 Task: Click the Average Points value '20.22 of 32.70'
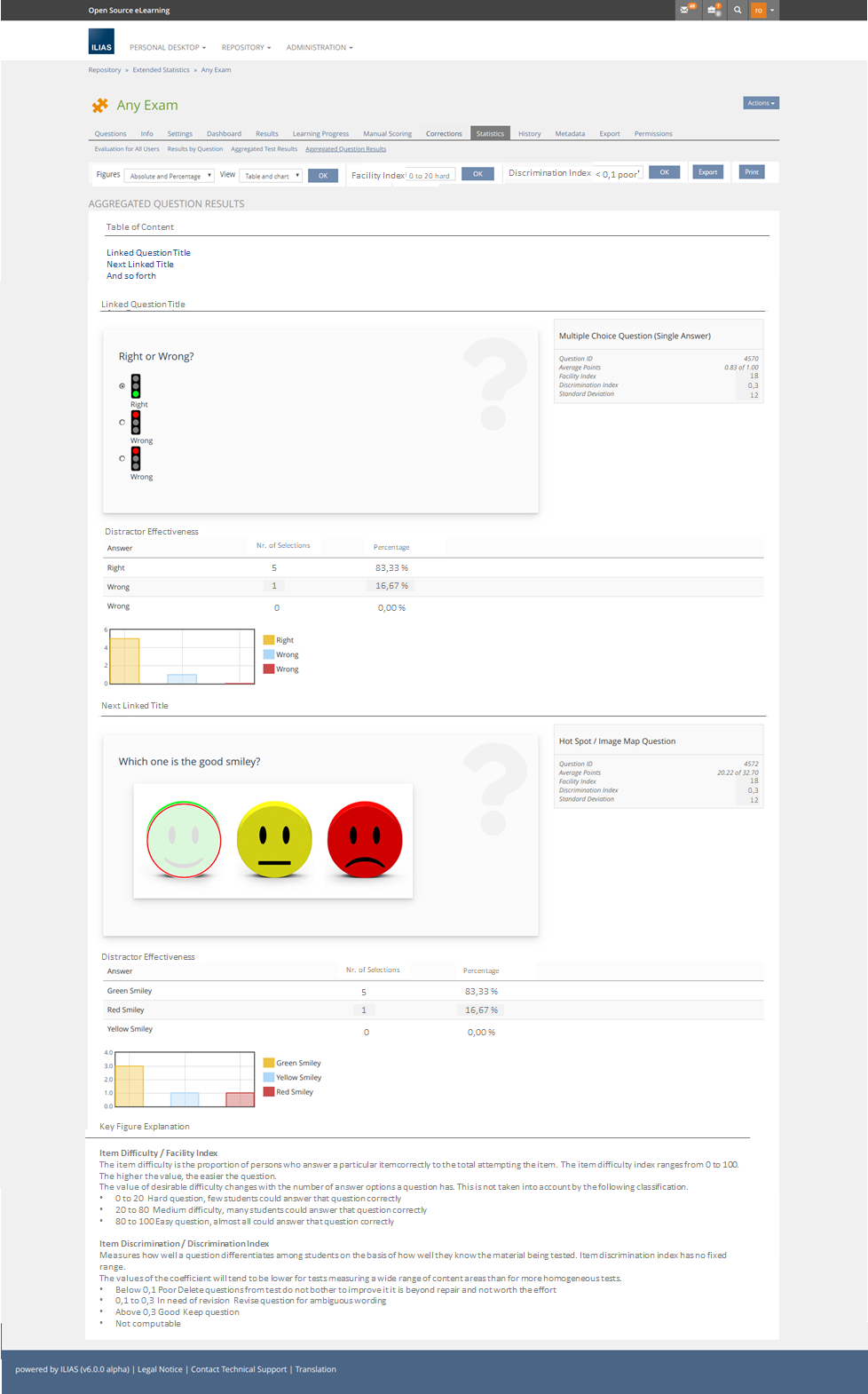(738, 772)
